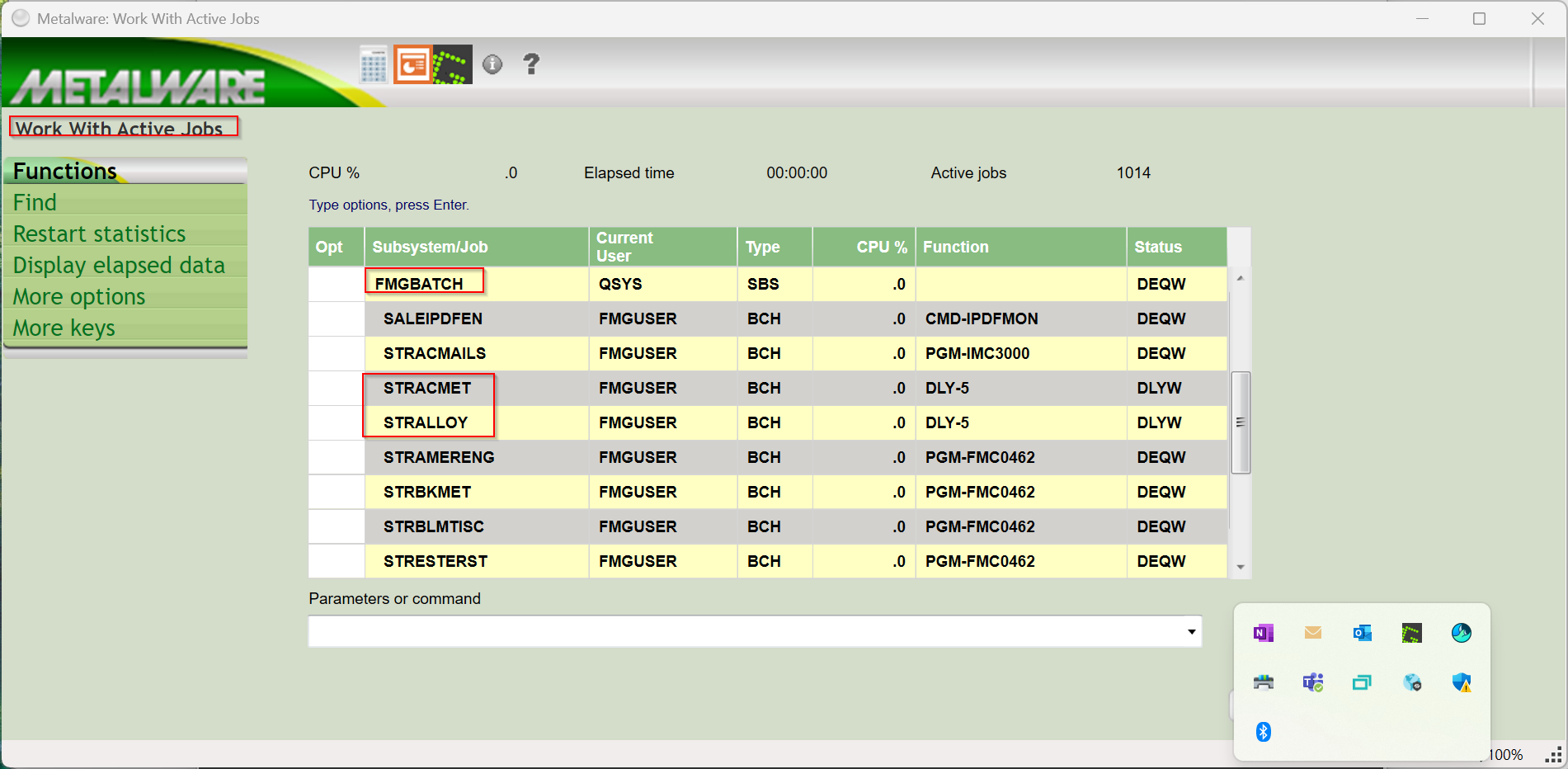This screenshot has width=1568, height=769.
Task: Click the green dotted terminal toolbar icon
Action: point(452,64)
